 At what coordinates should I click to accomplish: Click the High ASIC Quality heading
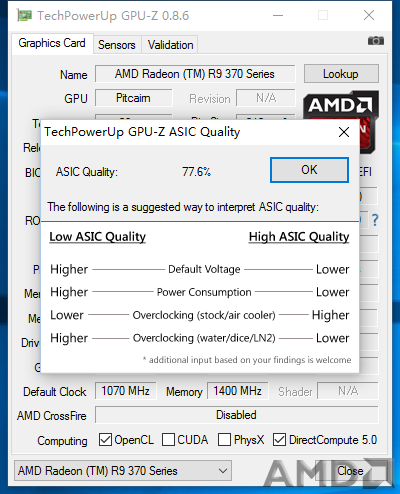tap(299, 237)
